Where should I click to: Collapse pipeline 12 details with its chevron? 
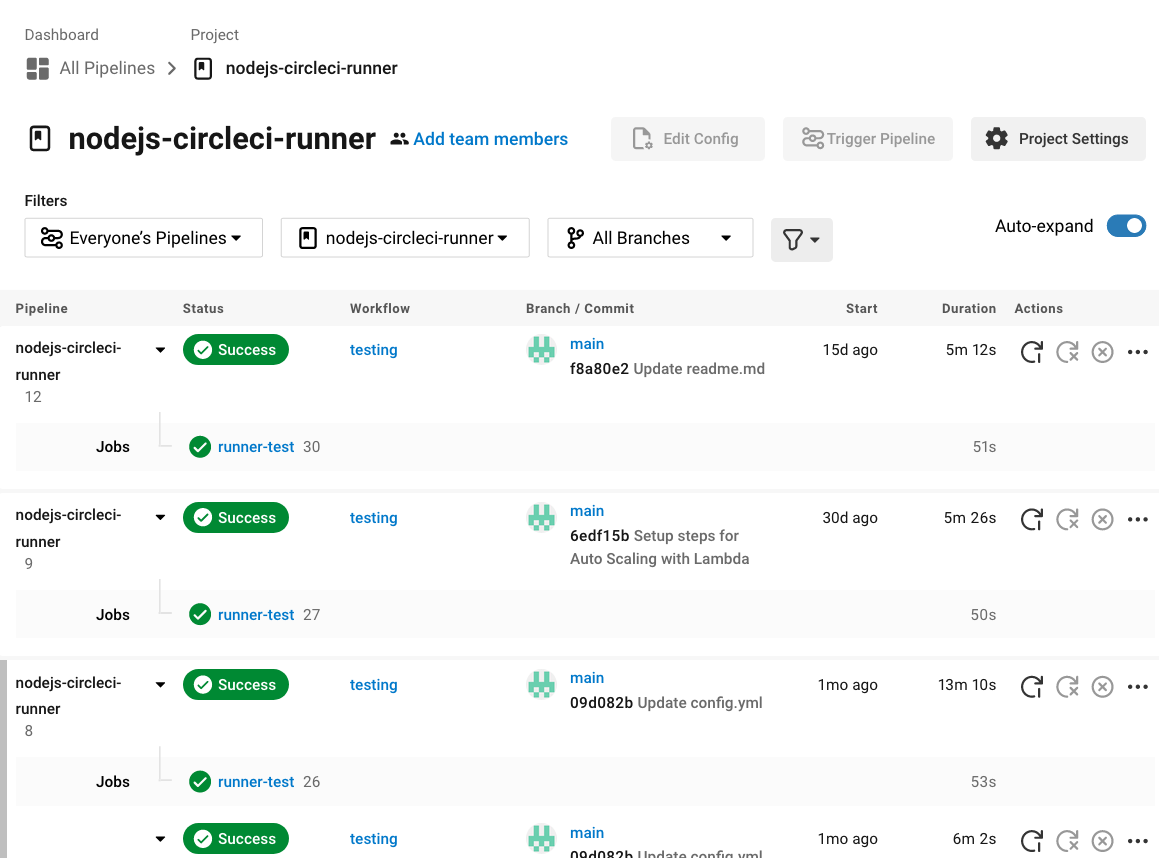(x=160, y=349)
